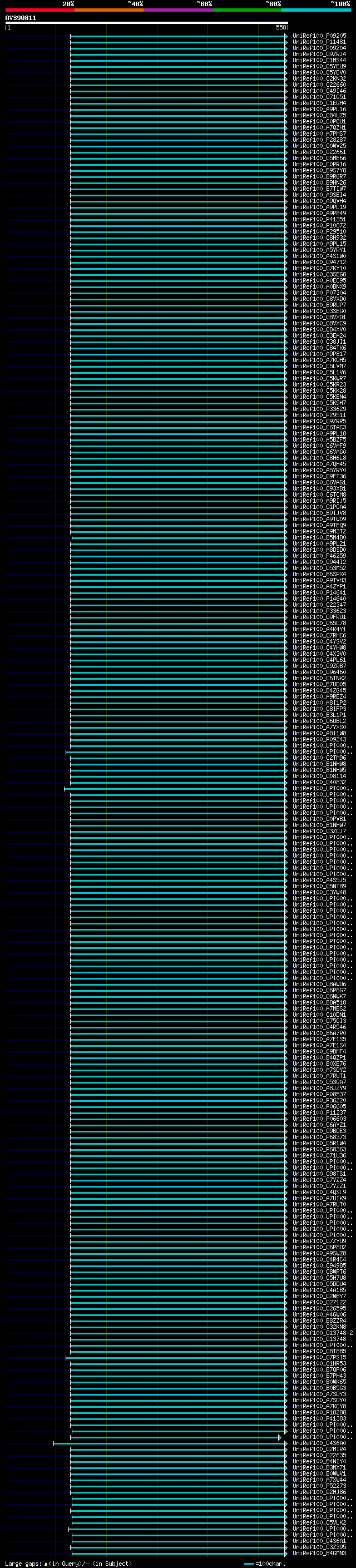Viewport: 356px width, 1568px height.
Task: Select hit label UniRef100_P29510
Action: click(x=319, y=231)
